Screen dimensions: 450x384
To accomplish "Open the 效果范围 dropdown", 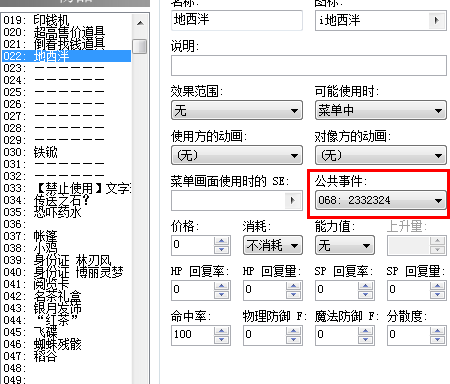I will click(237, 110).
